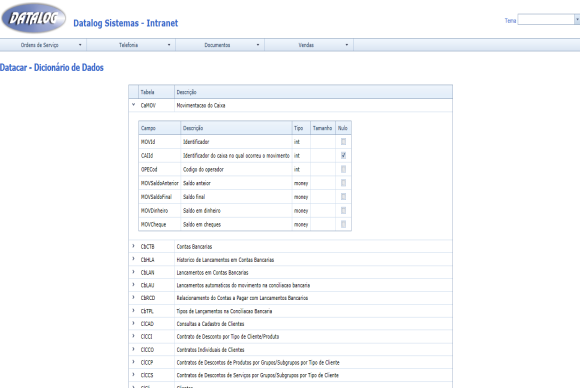Select the 'Saldo final' description cell
Viewport: 580px width, 388px height.
[x=236, y=196]
